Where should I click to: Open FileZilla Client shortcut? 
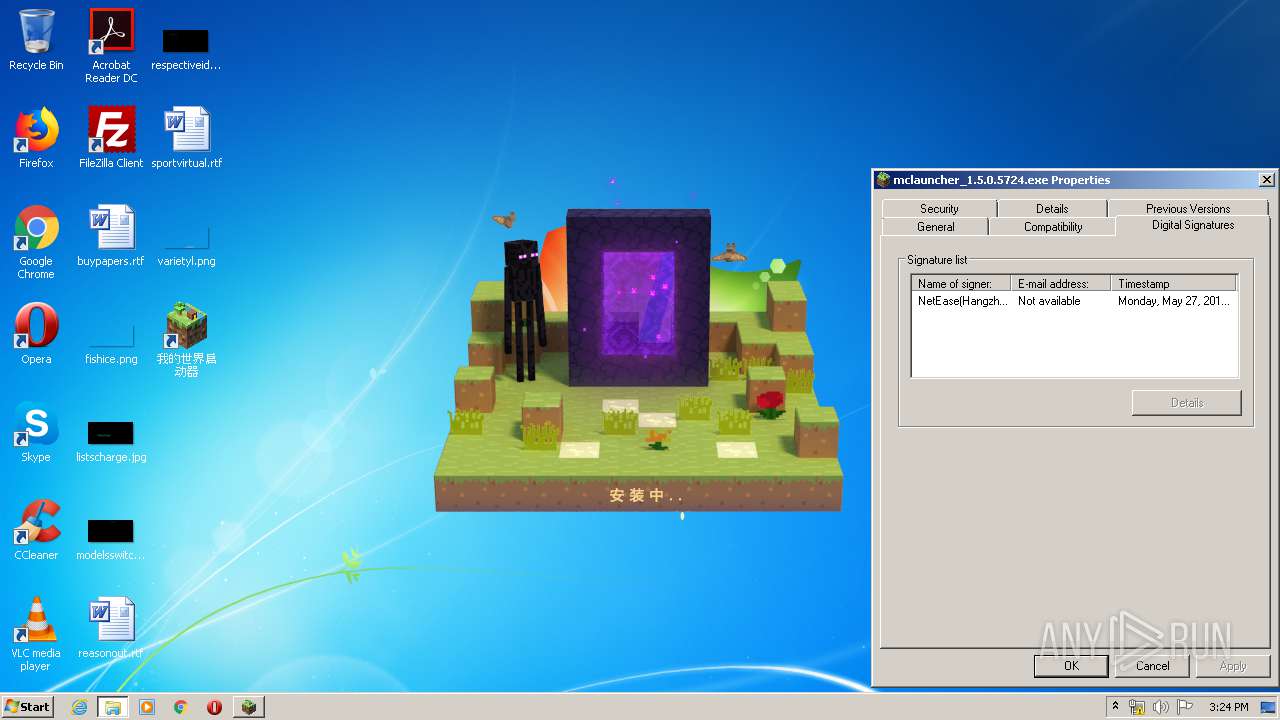[111, 138]
